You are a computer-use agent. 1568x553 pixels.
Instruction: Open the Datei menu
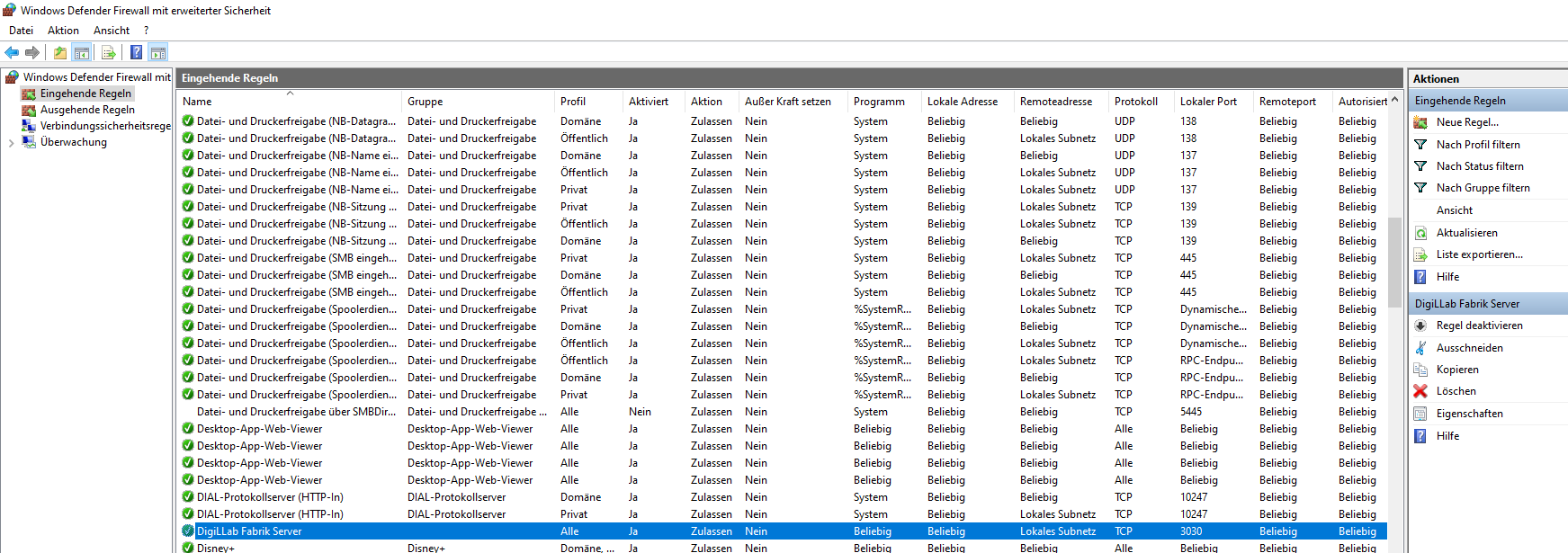[21, 31]
